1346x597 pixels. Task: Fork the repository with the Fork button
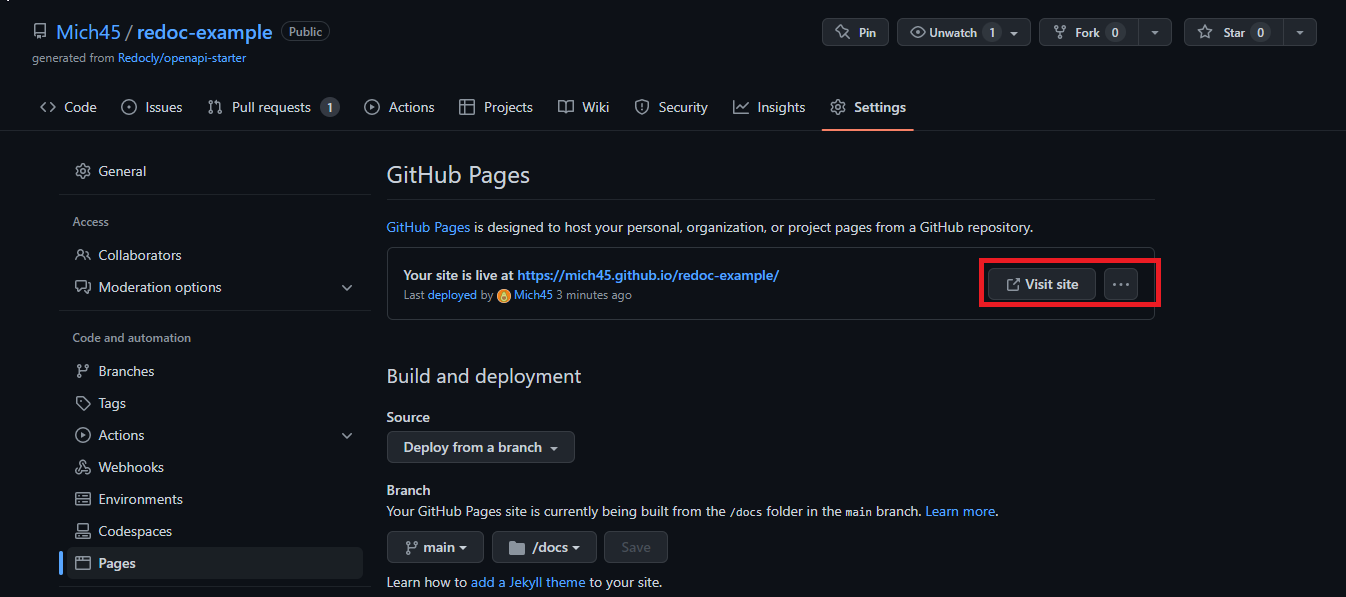pyautogui.click(x=1088, y=32)
